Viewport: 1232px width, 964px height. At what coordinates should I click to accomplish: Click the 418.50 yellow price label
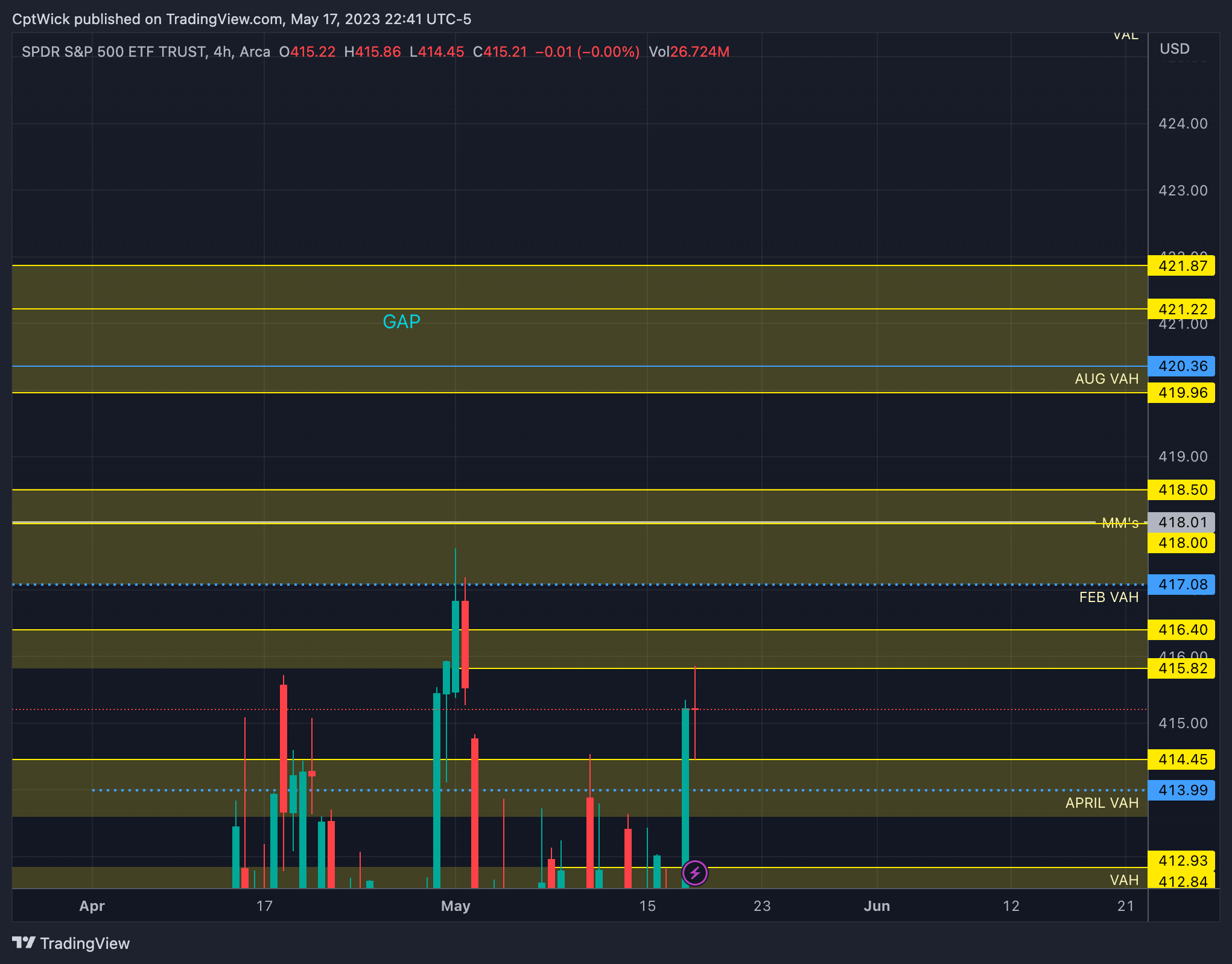click(x=1181, y=490)
